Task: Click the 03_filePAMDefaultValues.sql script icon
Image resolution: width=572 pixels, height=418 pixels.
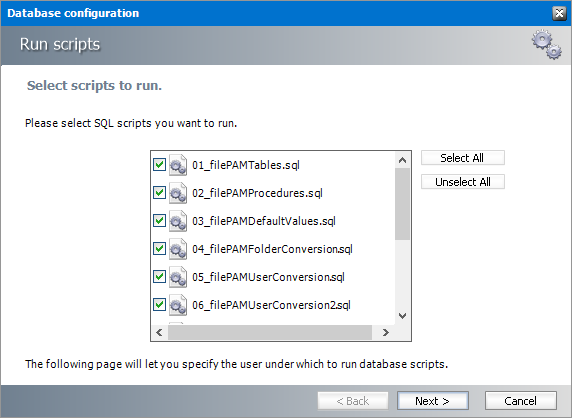Action: (178, 221)
